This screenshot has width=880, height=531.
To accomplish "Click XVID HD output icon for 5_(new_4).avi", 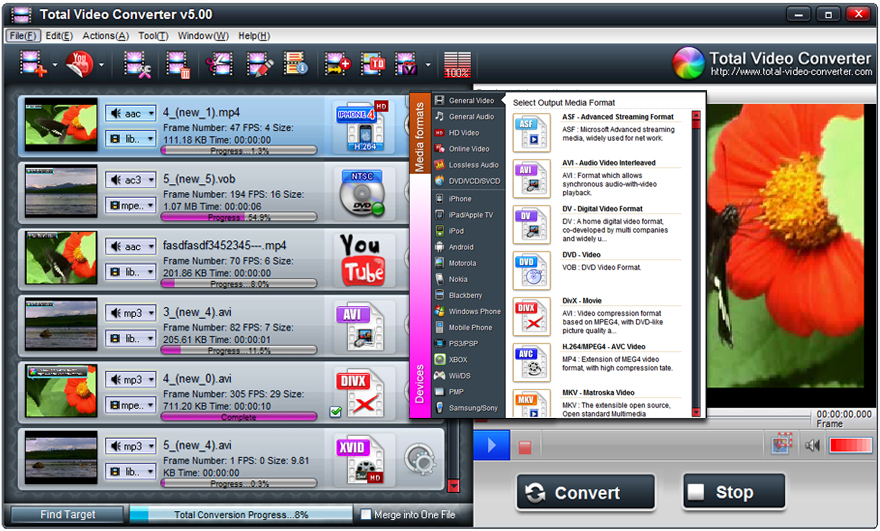I will click(360, 459).
